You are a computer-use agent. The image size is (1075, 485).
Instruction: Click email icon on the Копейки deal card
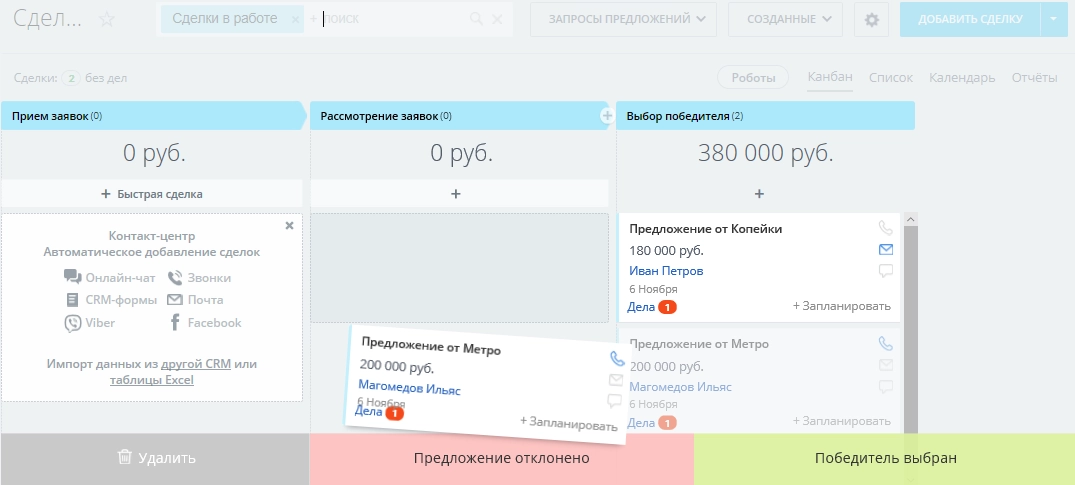click(886, 249)
